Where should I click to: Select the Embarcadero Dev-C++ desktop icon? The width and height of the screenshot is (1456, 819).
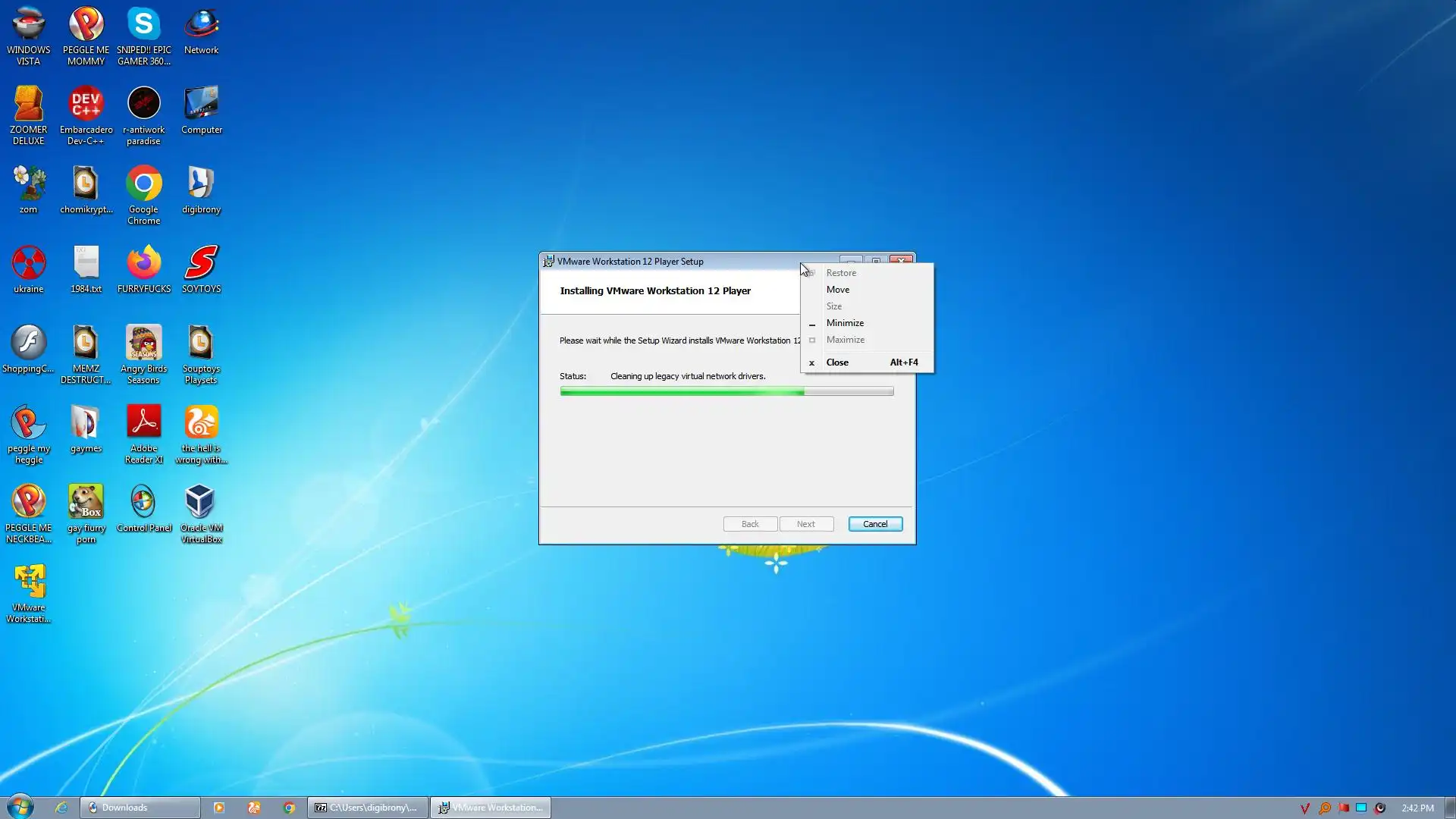point(86,104)
